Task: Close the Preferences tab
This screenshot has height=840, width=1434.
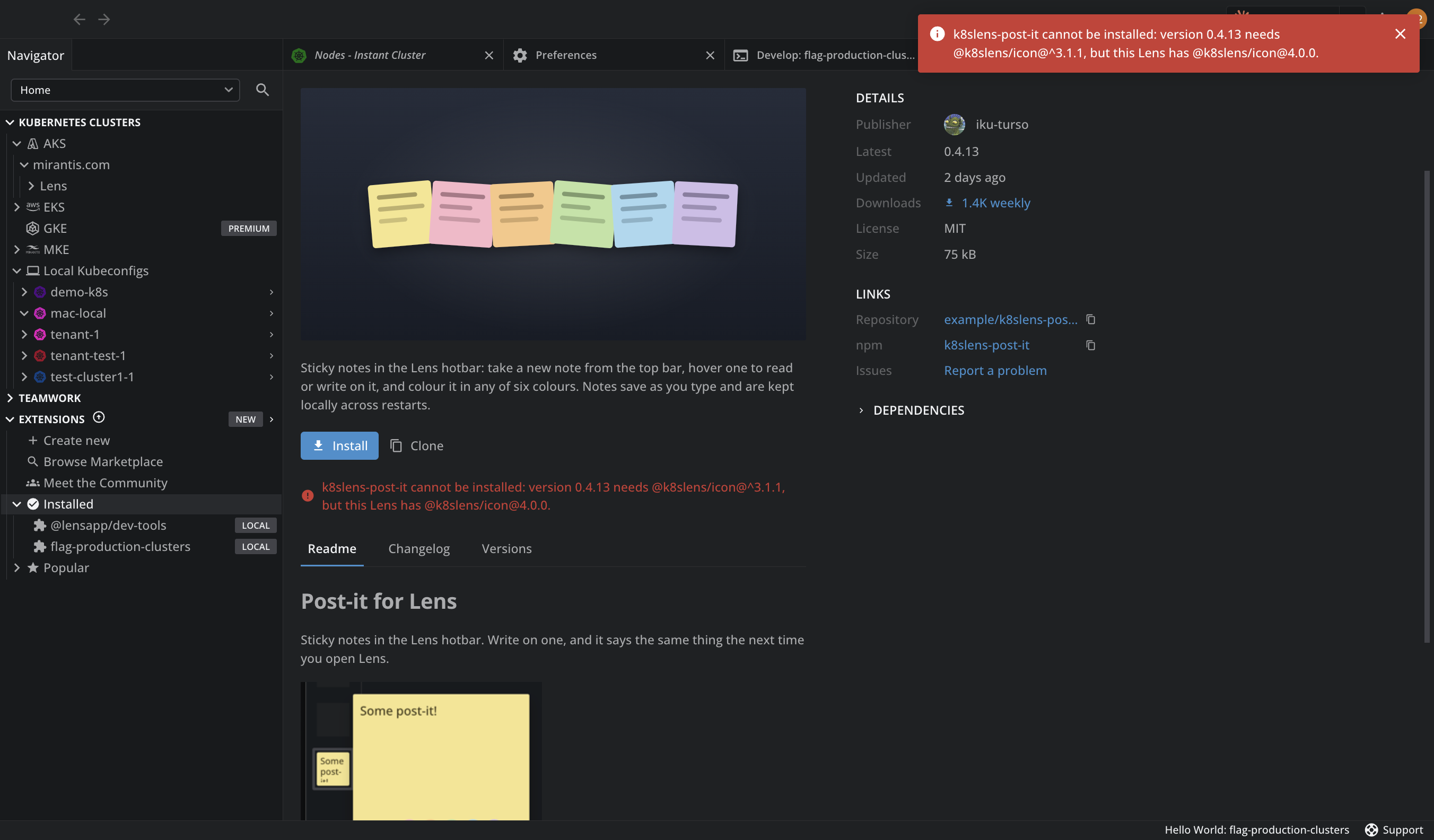Action: [710, 55]
